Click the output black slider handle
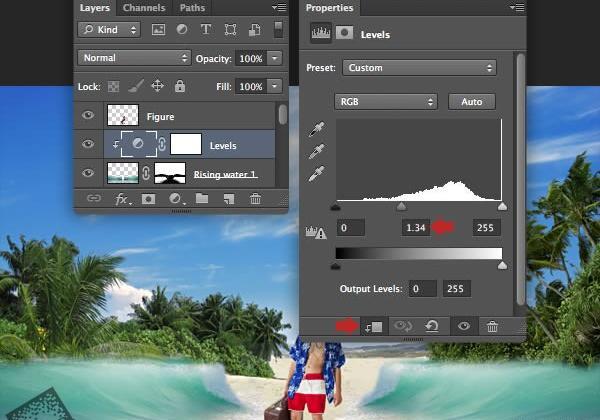Screen dimensions: 600x420 coord(335,265)
